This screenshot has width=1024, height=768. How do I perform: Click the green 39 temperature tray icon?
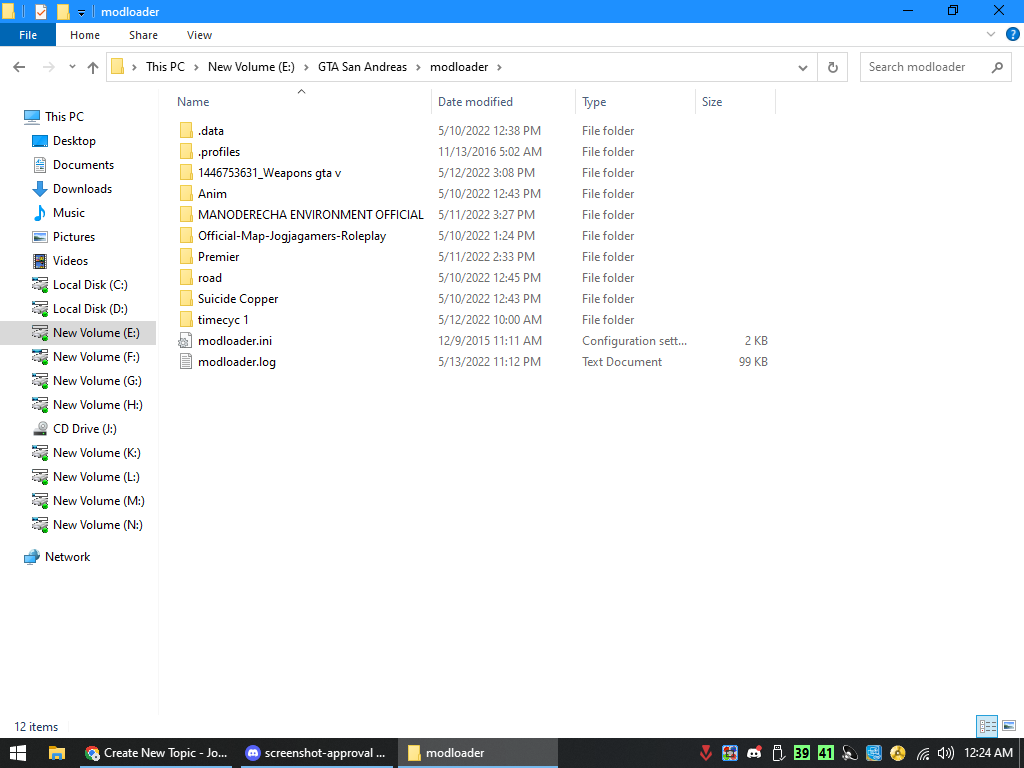pos(801,753)
